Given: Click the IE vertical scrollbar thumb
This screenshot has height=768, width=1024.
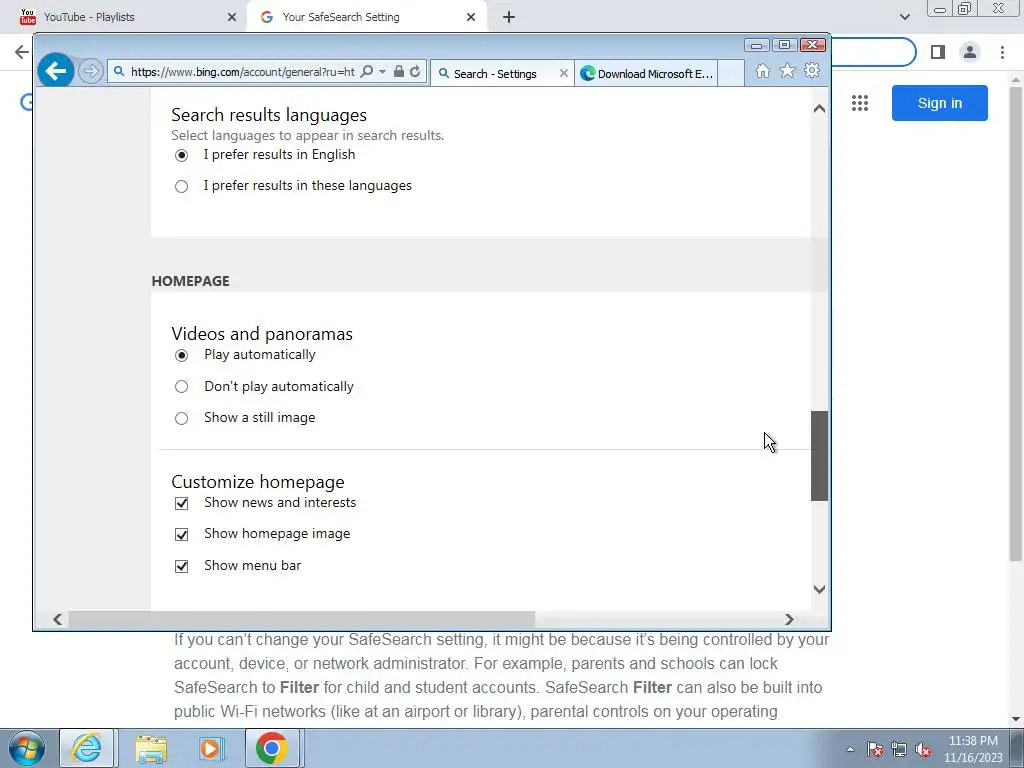Looking at the screenshot, I should point(820,456).
